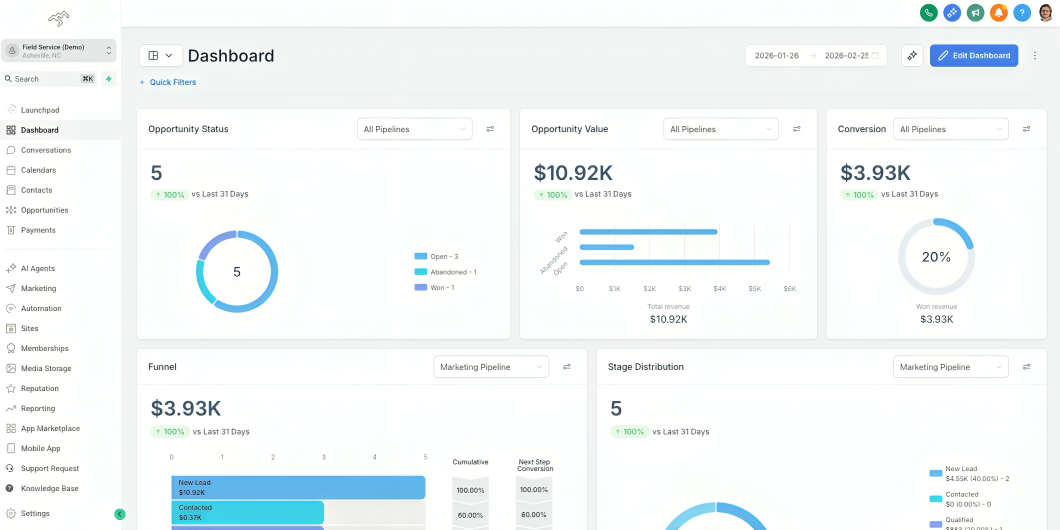Collapse the sidebar using green arrow button
Image resolution: width=1060 pixels, height=530 pixels.
coord(120,514)
